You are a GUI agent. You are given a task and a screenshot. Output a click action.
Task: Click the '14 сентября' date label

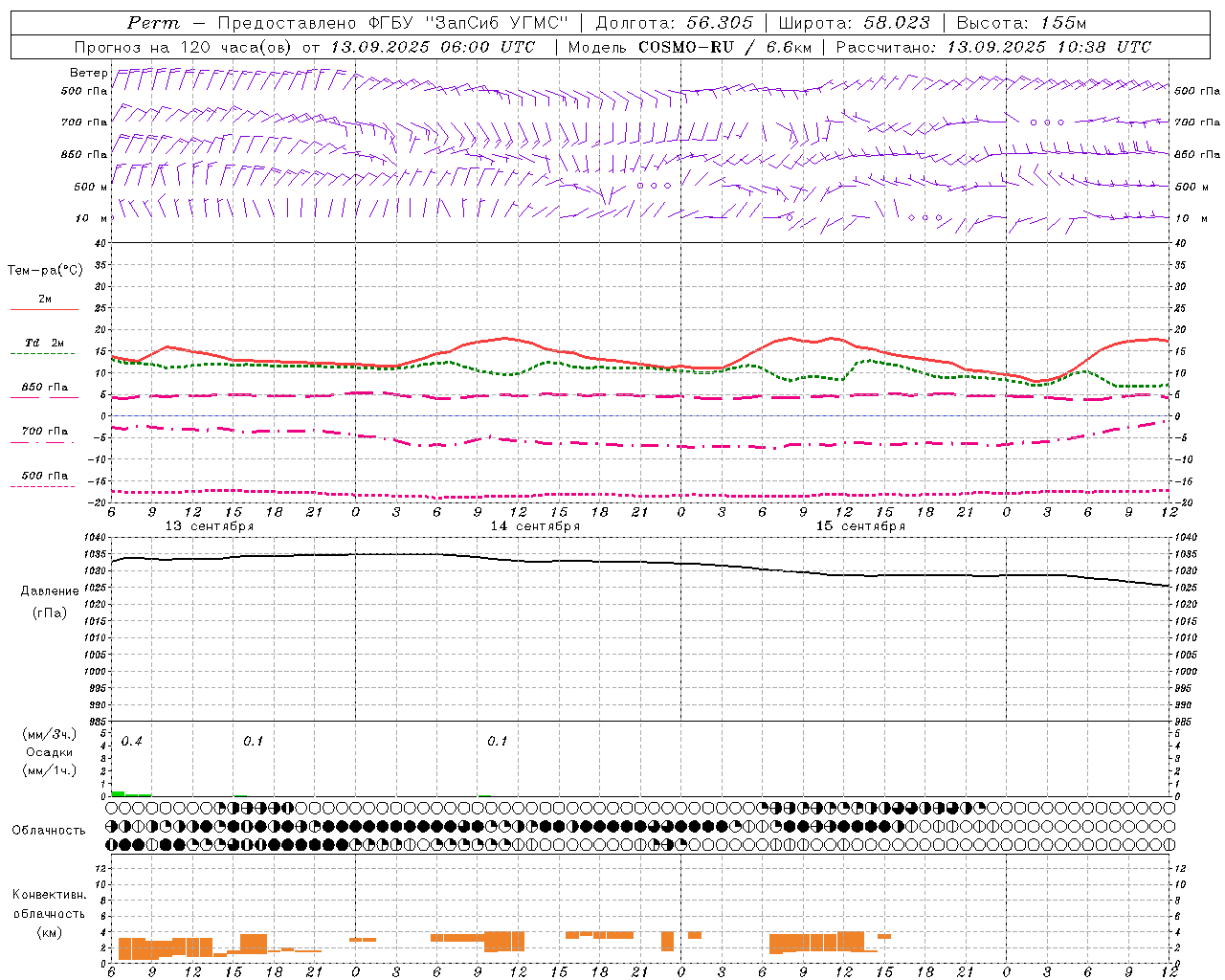(x=535, y=526)
